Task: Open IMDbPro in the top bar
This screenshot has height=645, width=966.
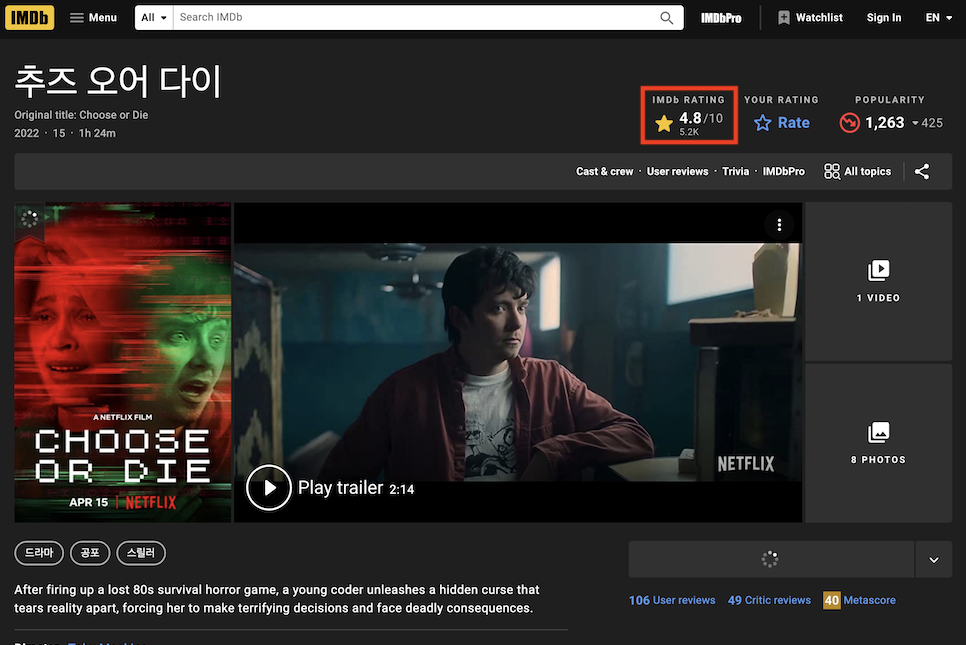Action: pyautogui.click(x=721, y=18)
